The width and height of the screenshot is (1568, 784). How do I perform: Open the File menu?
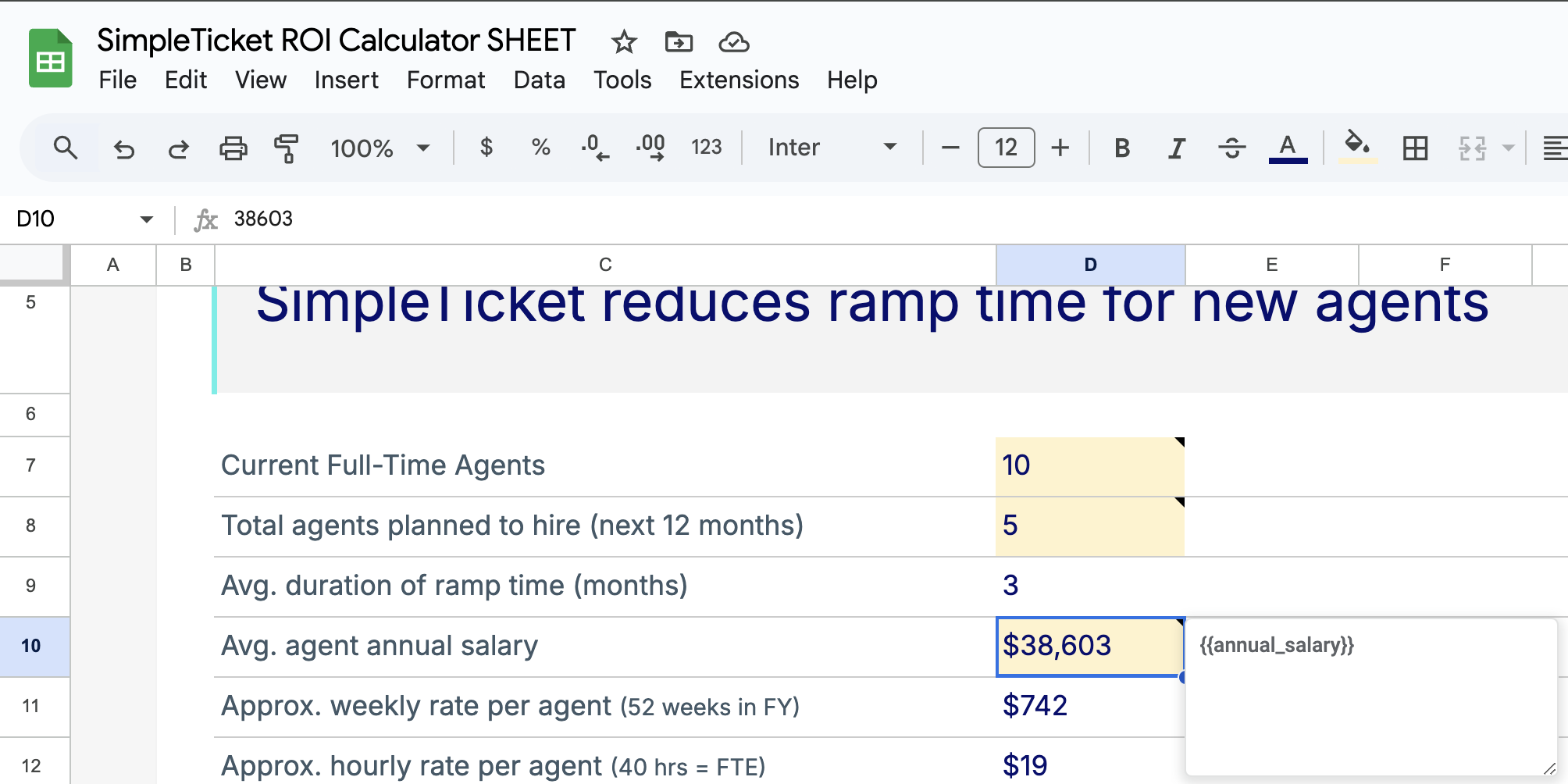[118, 80]
